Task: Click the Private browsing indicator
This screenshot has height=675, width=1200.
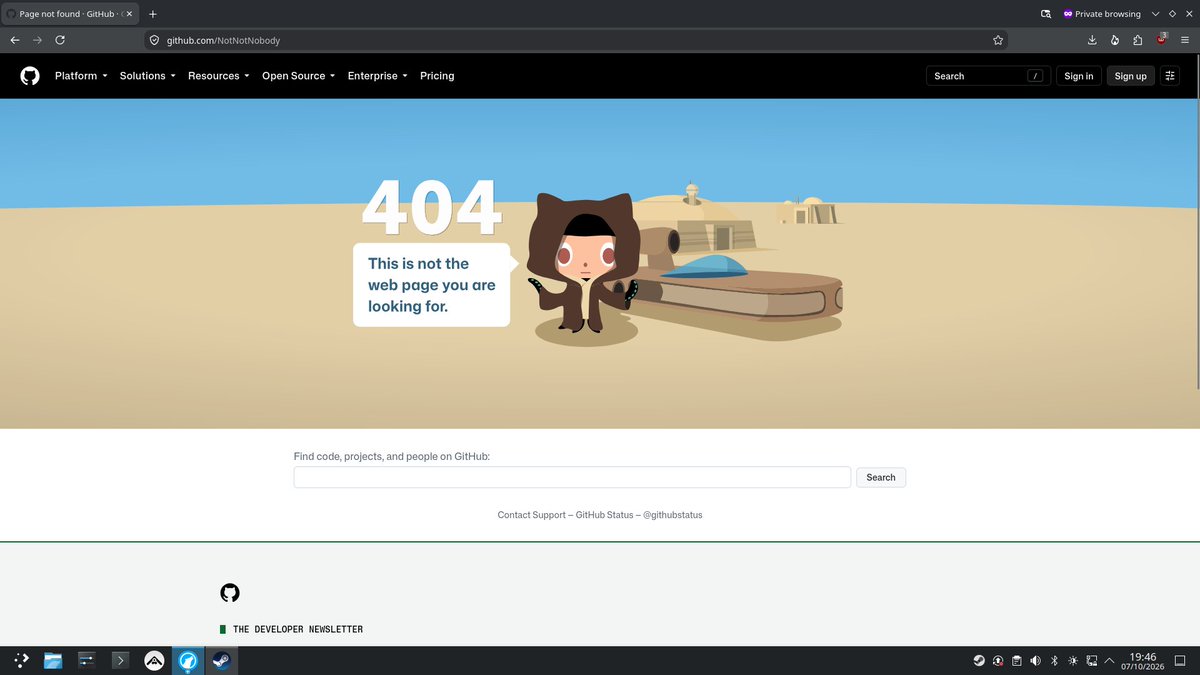Action: 1102,14
